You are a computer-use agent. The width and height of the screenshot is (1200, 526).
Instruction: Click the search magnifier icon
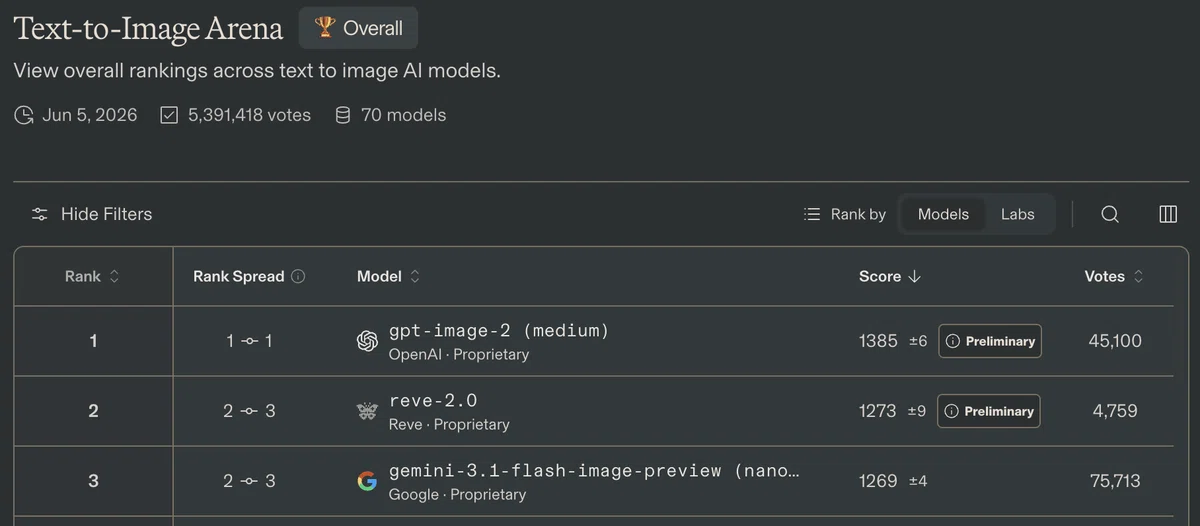[x=1110, y=214]
